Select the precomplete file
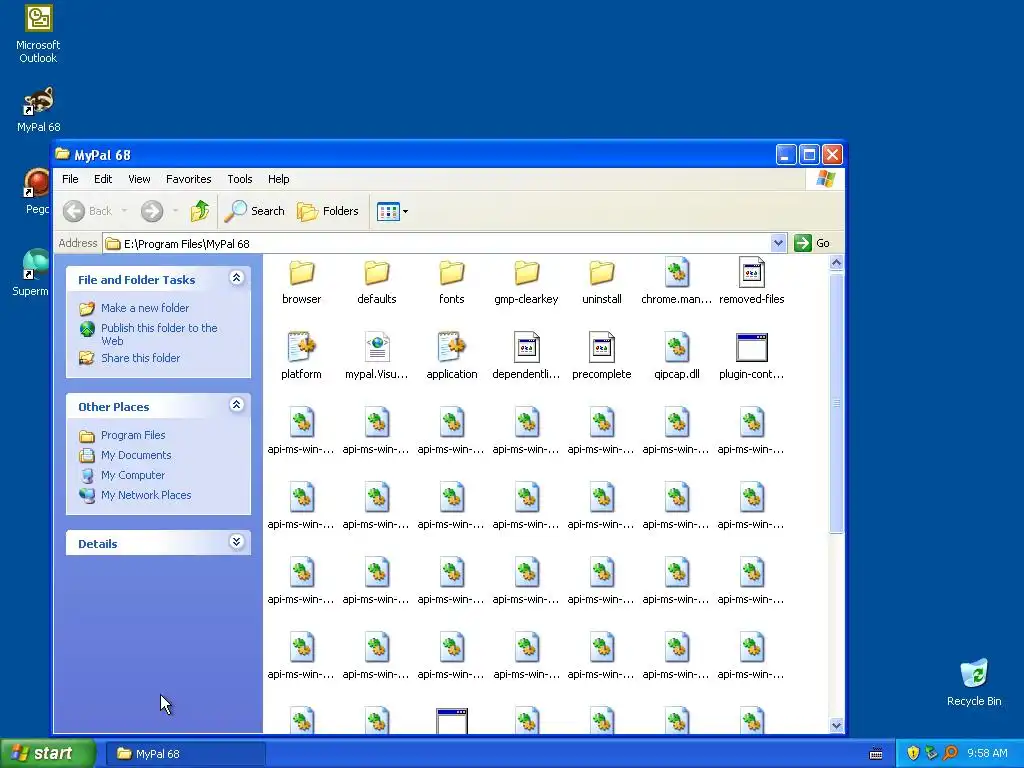Screen dimensions: 1024x768 tap(601, 356)
